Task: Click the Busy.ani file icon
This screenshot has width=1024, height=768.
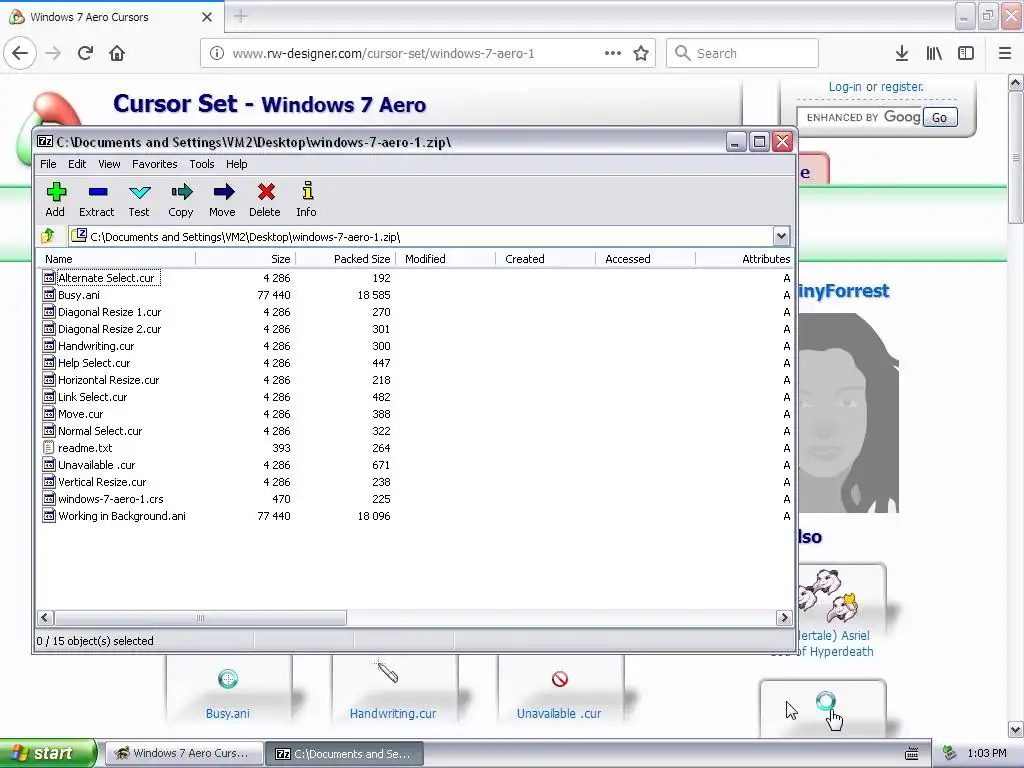Action: 49,295
